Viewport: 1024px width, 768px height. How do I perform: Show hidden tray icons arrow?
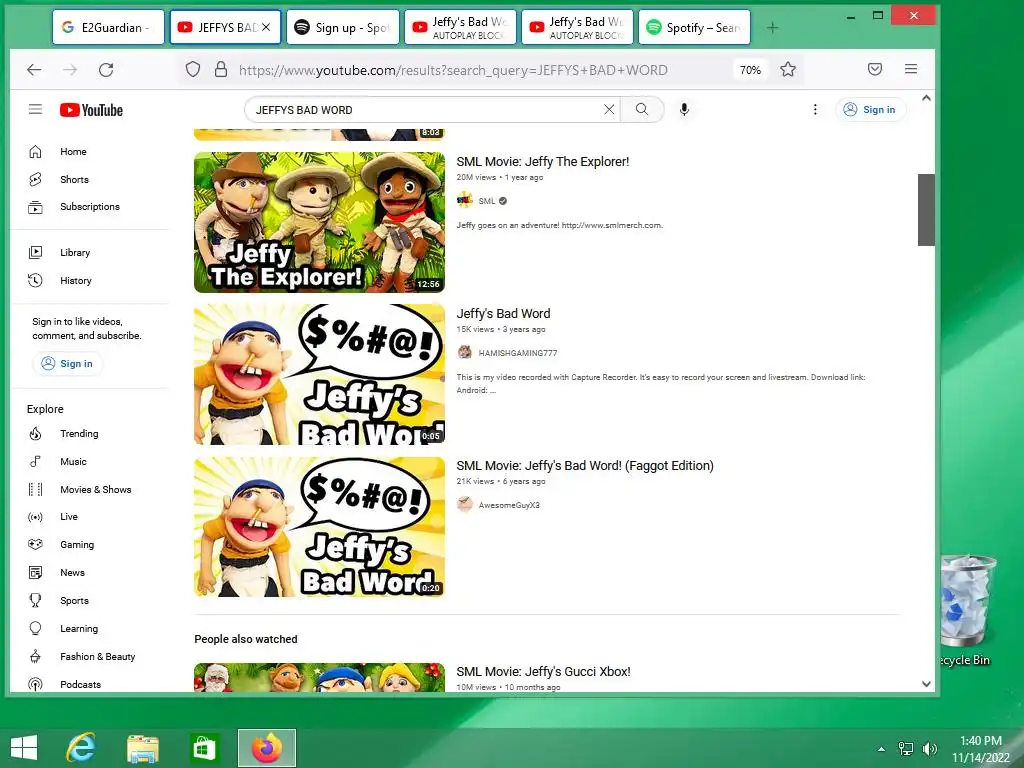(x=881, y=749)
